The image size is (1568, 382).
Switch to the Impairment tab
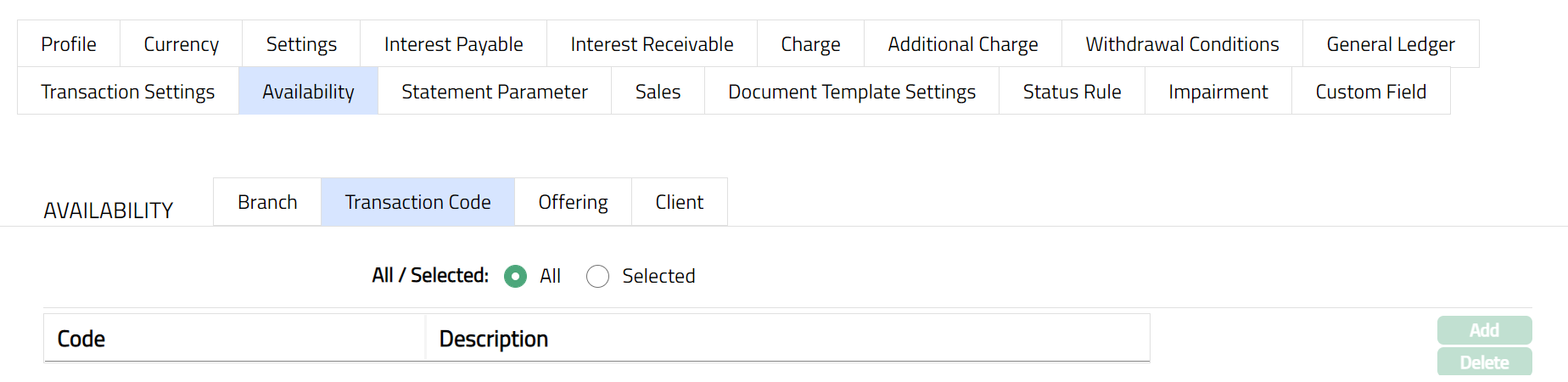click(x=1218, y=92)
